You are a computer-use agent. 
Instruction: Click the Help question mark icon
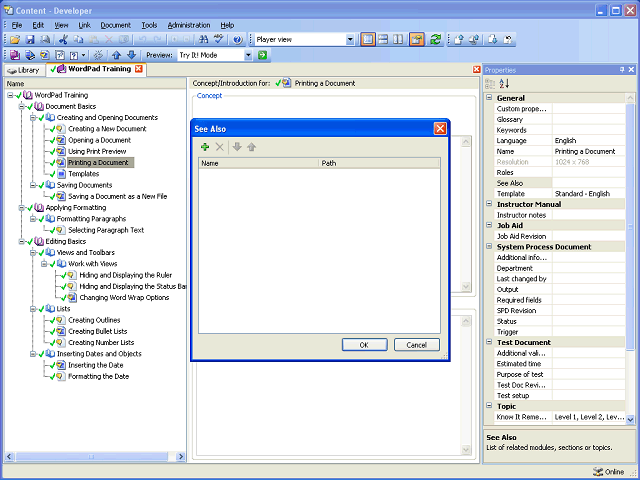pyautogui.click(x=238, y=40)
